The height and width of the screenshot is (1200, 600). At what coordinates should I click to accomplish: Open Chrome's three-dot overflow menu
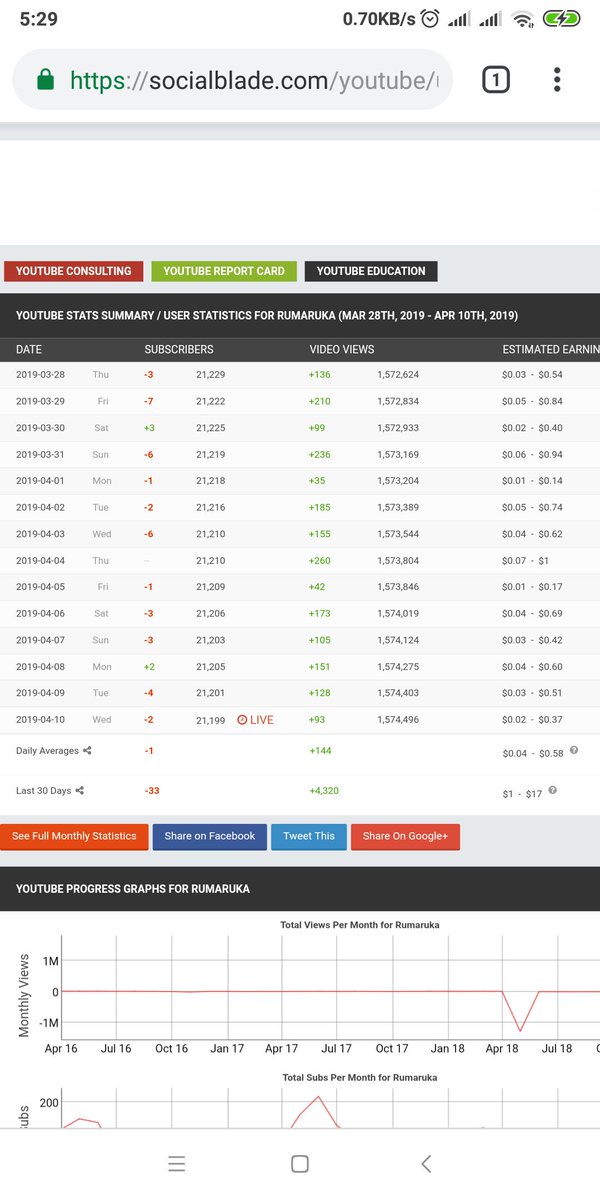click(557, 79)
